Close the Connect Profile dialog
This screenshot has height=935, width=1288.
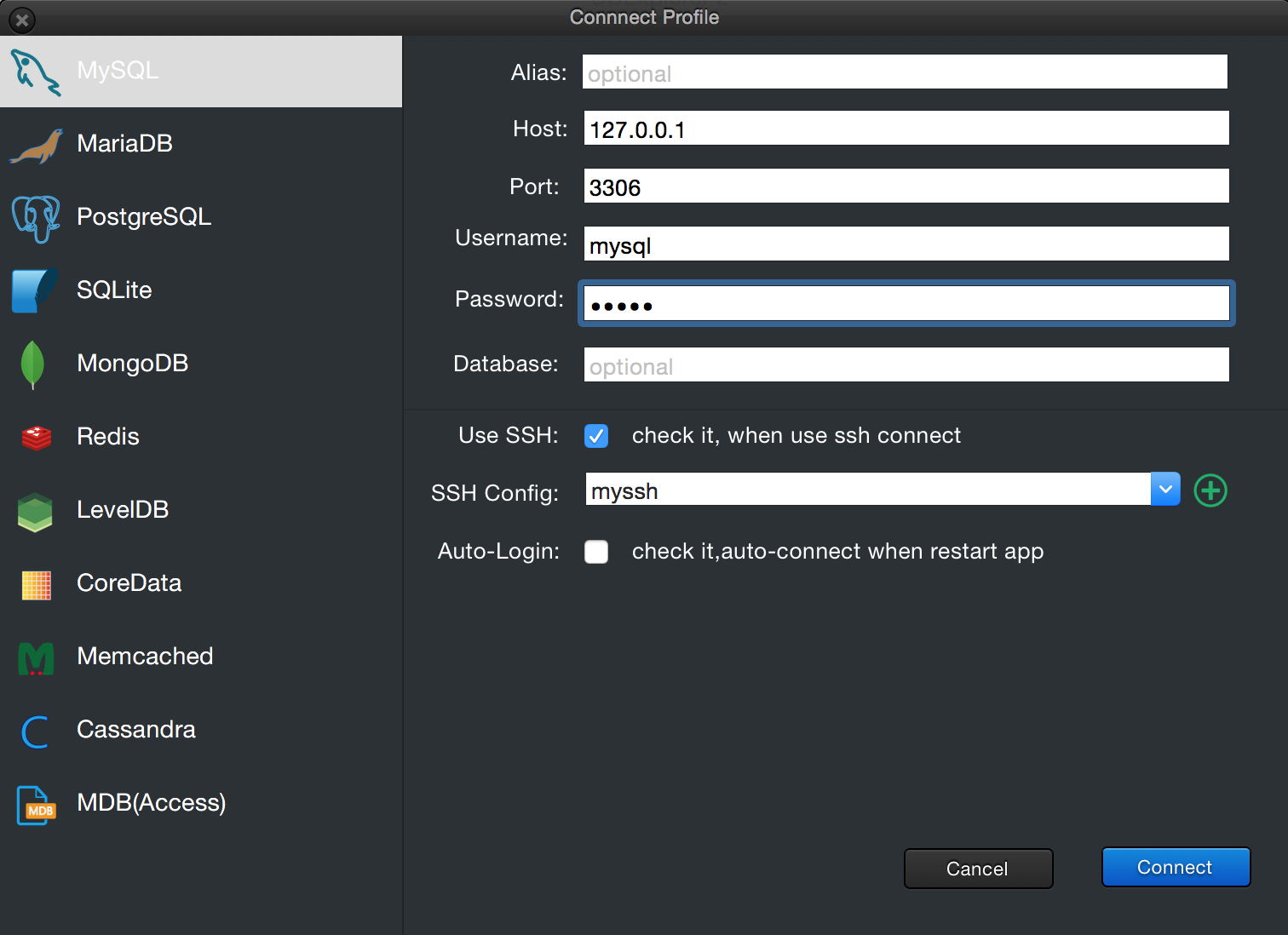point(22,19)
